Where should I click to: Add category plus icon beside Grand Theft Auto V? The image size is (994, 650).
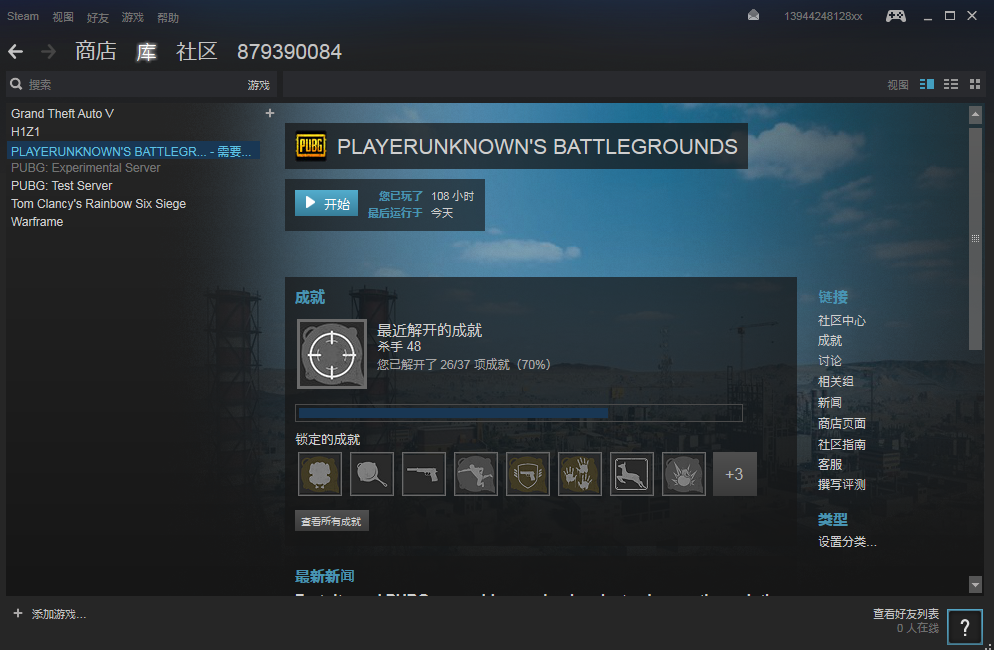click(x=269, y=113)
